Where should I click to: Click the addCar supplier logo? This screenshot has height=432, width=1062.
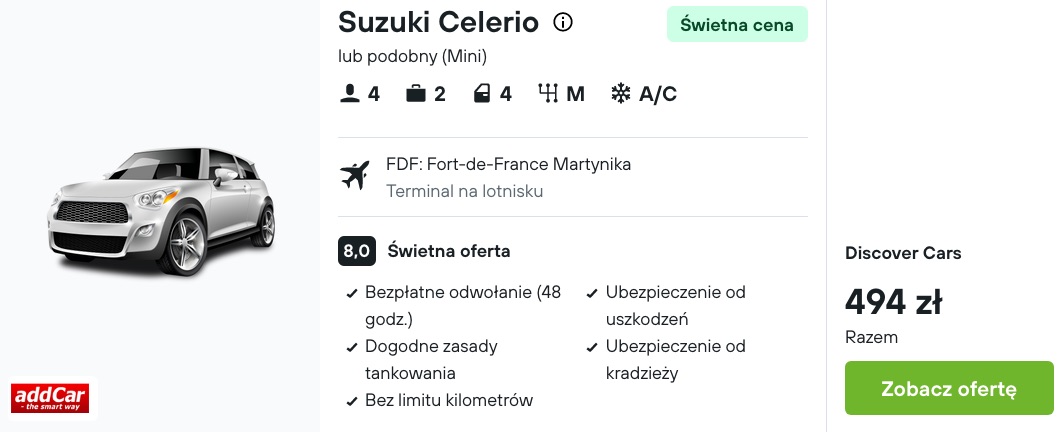point(49,398)
